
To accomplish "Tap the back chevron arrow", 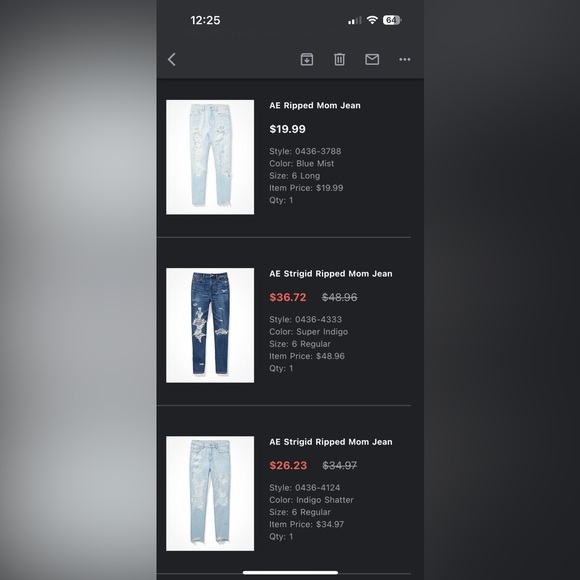I will tap(172, 59).
